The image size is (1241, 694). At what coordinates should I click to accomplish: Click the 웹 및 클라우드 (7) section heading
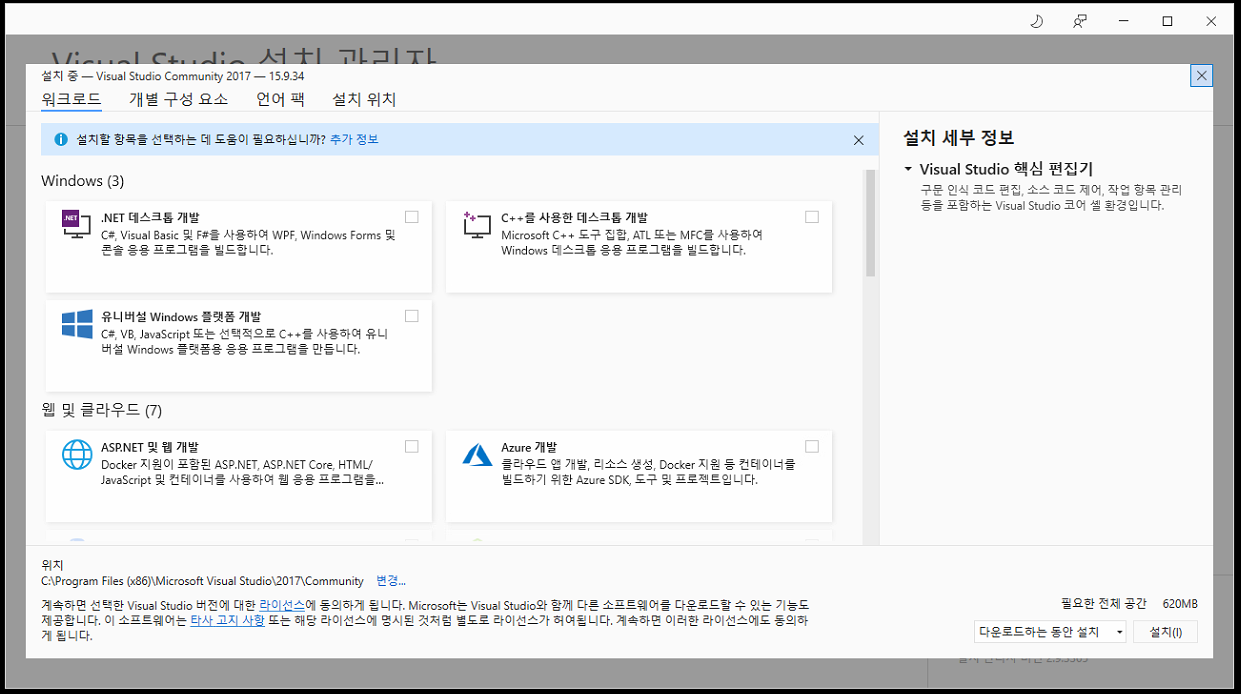pyautogui.click(x=101, y=410)
